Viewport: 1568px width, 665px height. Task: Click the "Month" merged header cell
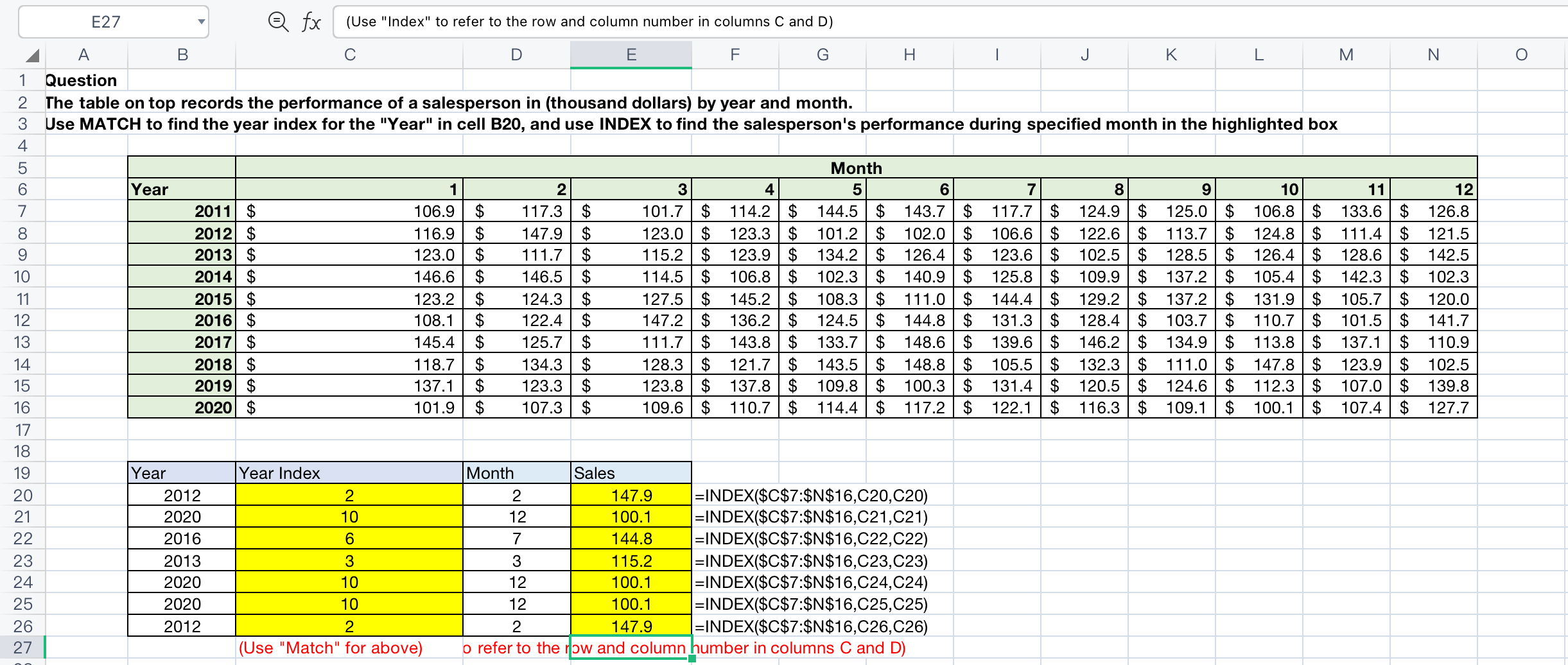[x=857, y=168]
